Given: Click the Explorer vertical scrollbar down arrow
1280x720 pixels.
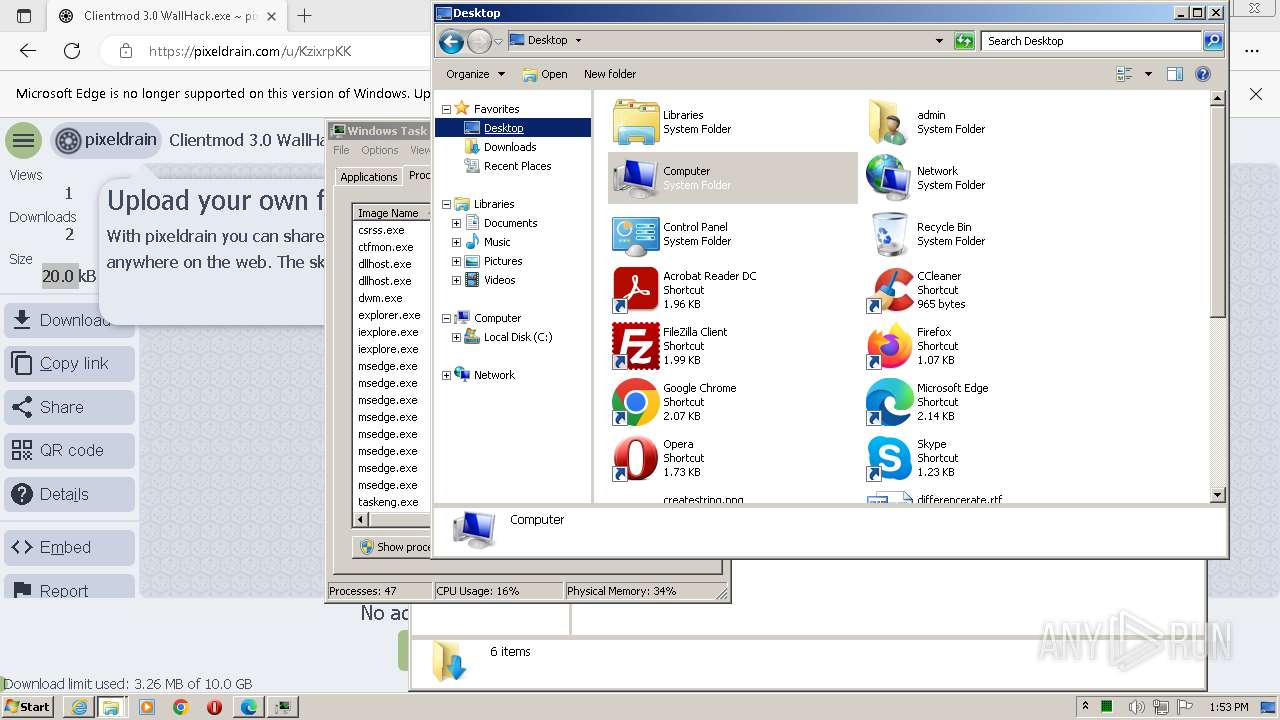Looking at the screenshot, I should pos(1217,495).
